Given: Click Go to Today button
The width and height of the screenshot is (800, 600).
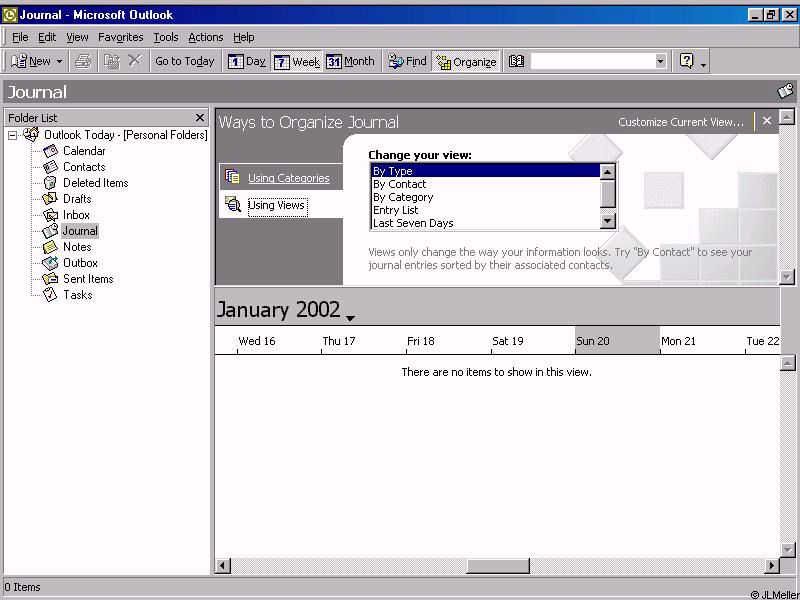Looking at the screenshot, I should click(185, 61).
